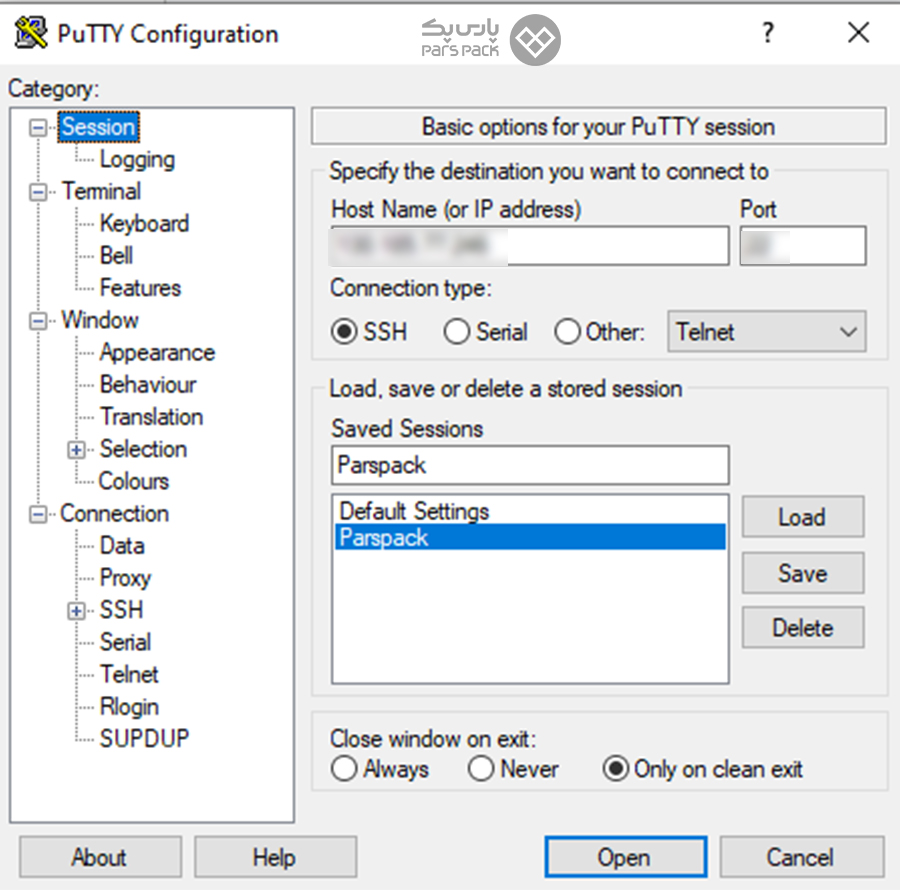Click the Delete session button

(x=802, y=628)
